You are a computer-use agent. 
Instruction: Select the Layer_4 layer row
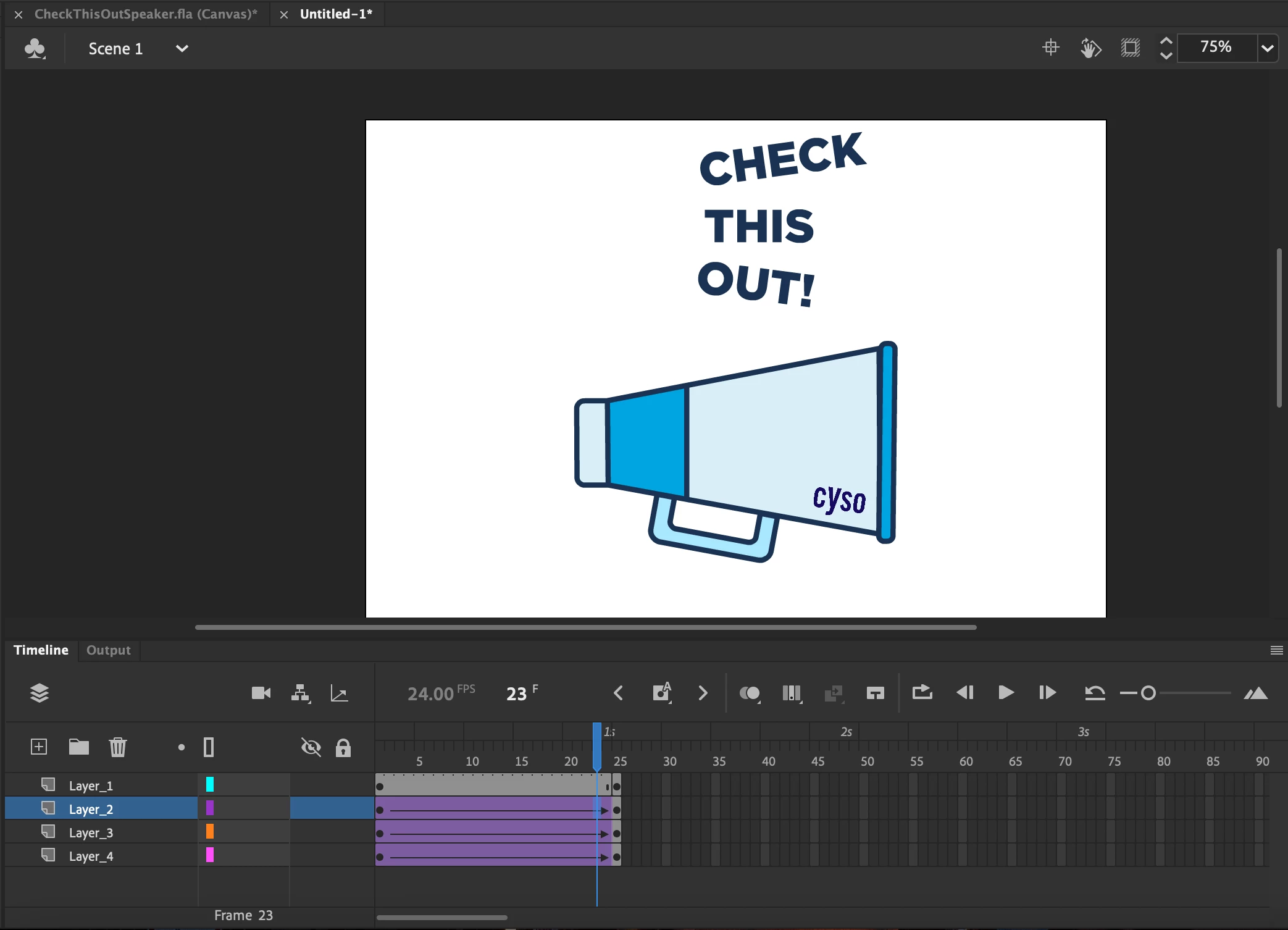click(x=91, y=856)
